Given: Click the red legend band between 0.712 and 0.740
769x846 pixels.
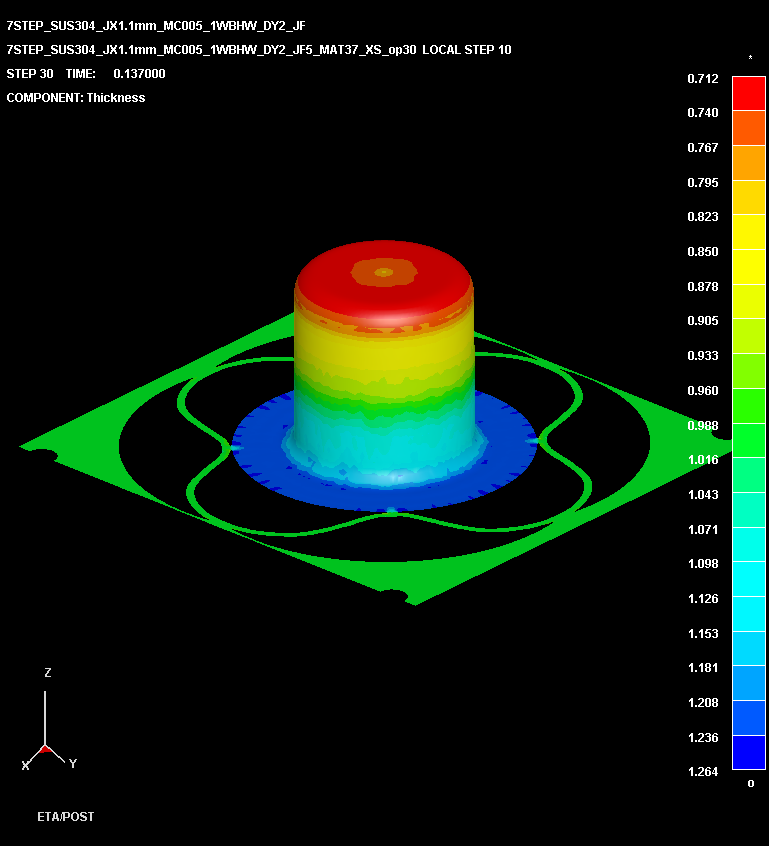Looking at the screenshot, I should tap(748, 93).
